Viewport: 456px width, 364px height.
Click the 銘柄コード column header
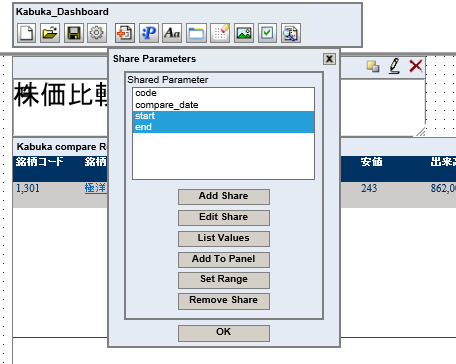point(40,162)
